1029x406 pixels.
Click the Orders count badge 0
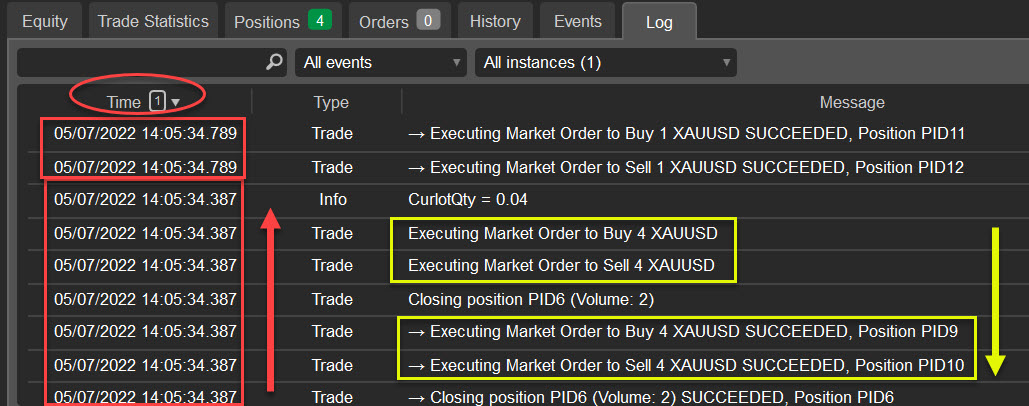coord(428,21)
